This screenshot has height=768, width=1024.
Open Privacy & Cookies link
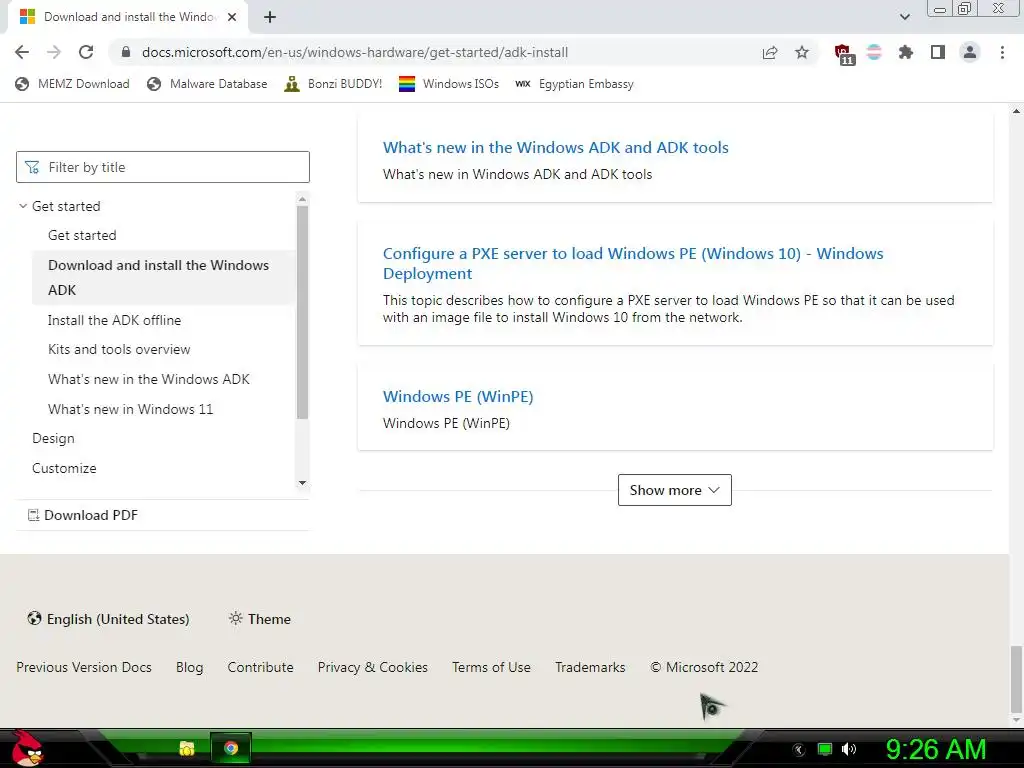pos(373,667)
